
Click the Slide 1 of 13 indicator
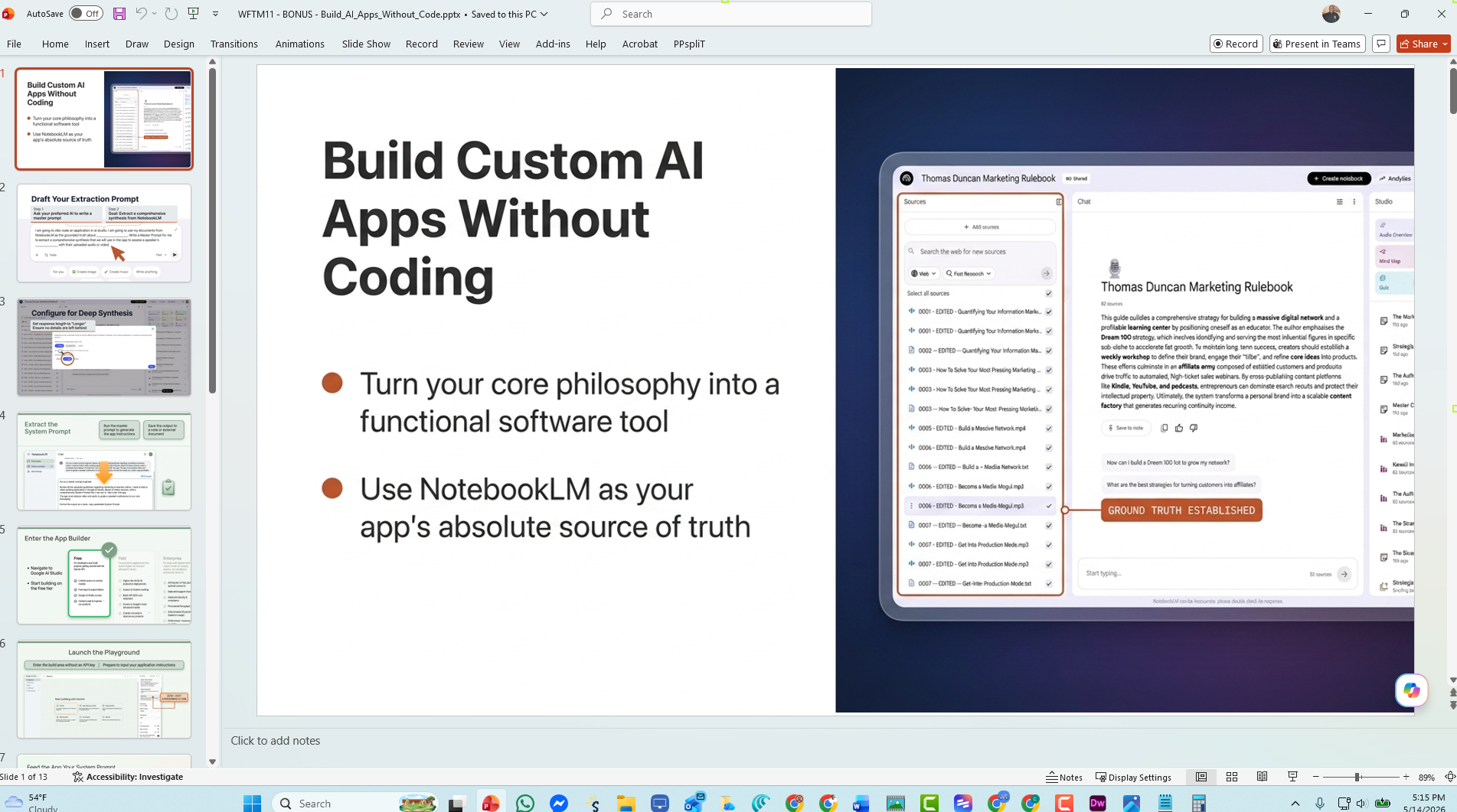[24, 777]
